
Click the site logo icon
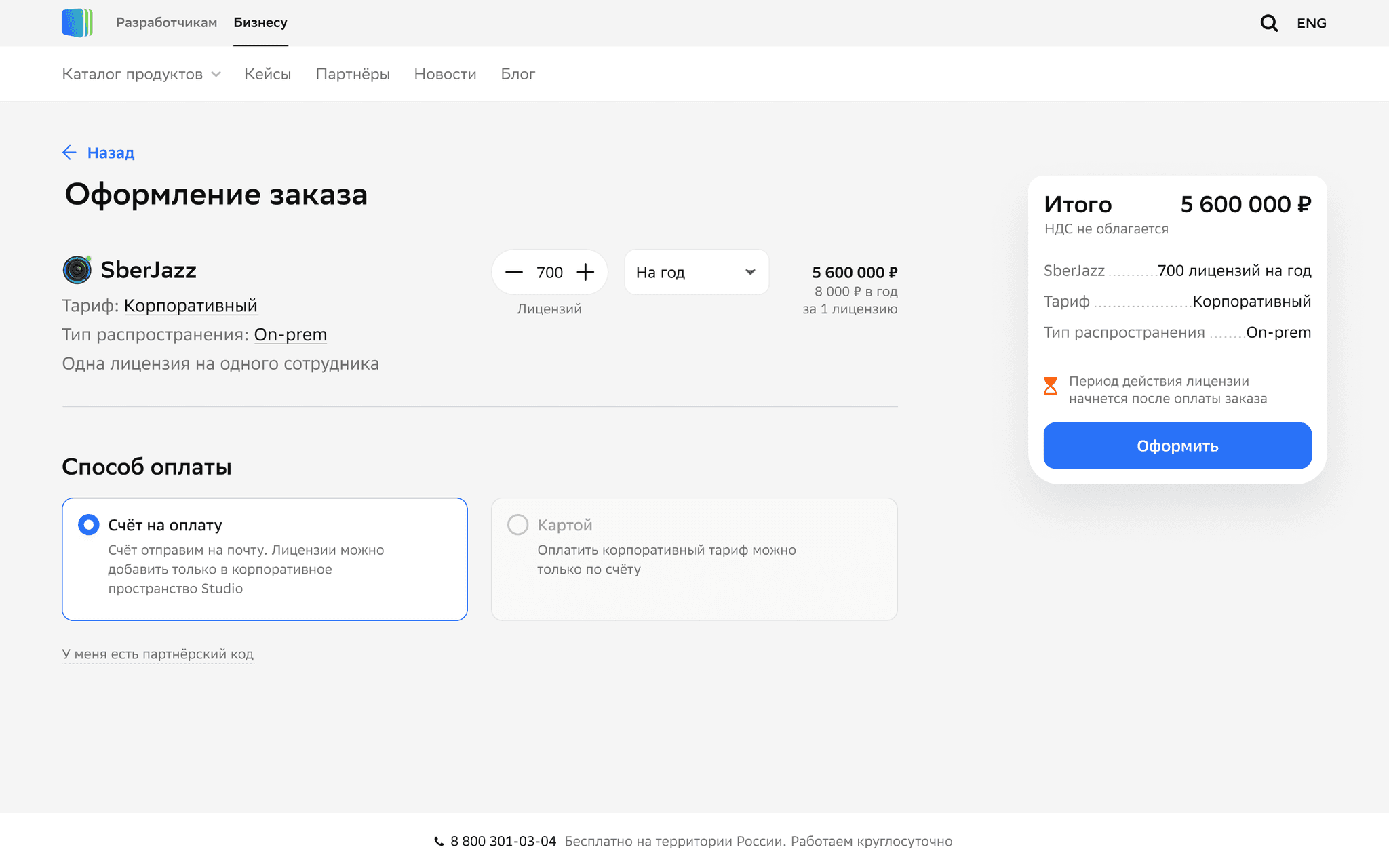tap(77, 23)
